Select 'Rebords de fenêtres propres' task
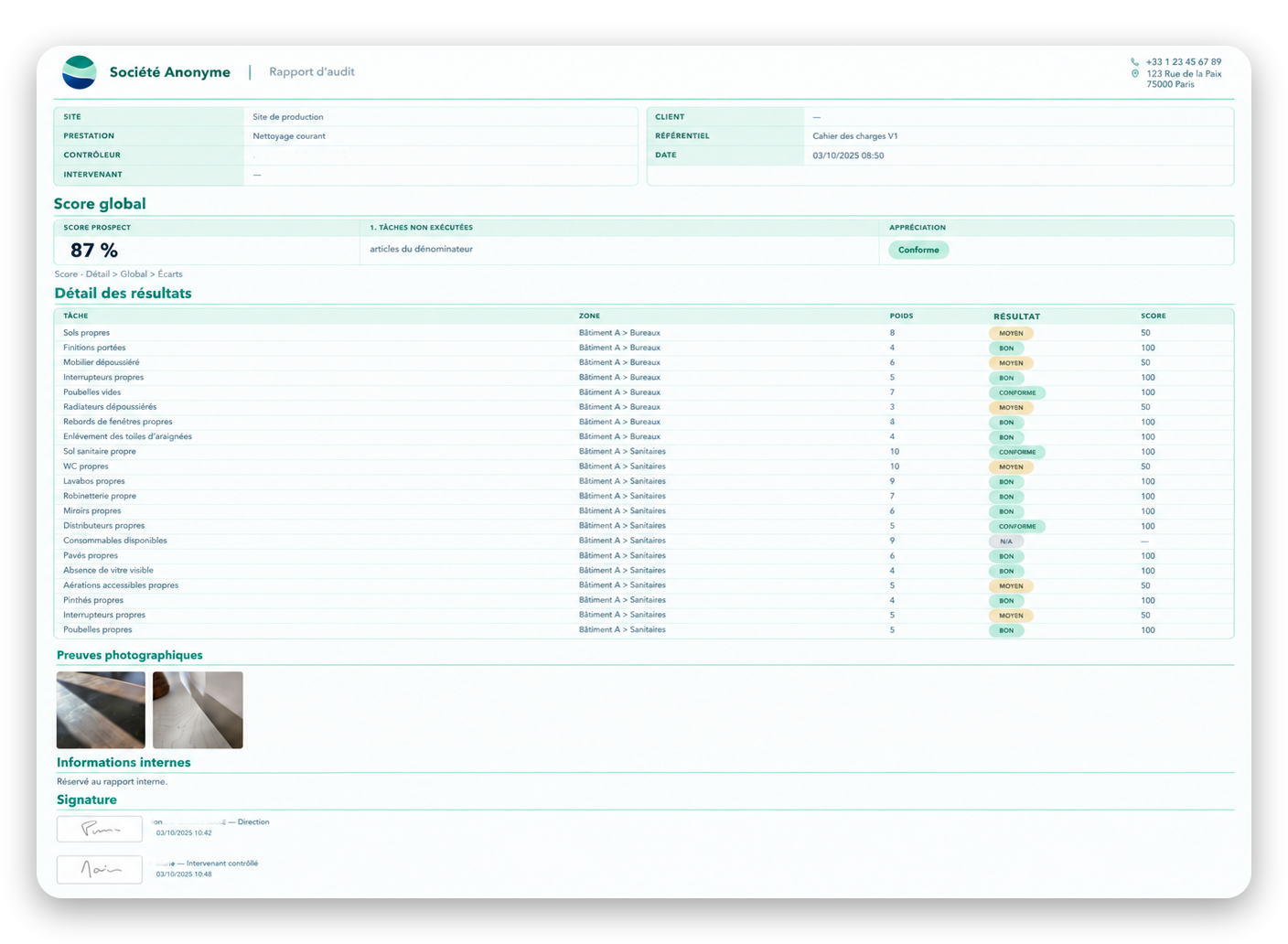 118,422
